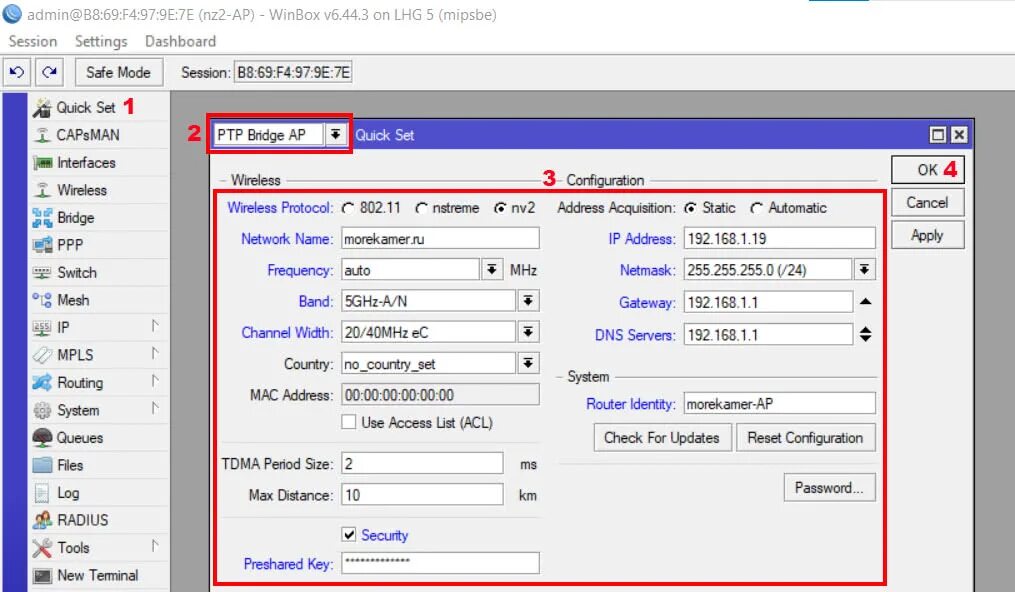Select the 802.11 wireless protocol
The width and height of the screenshot is (1015, 592).
point(348,208)
